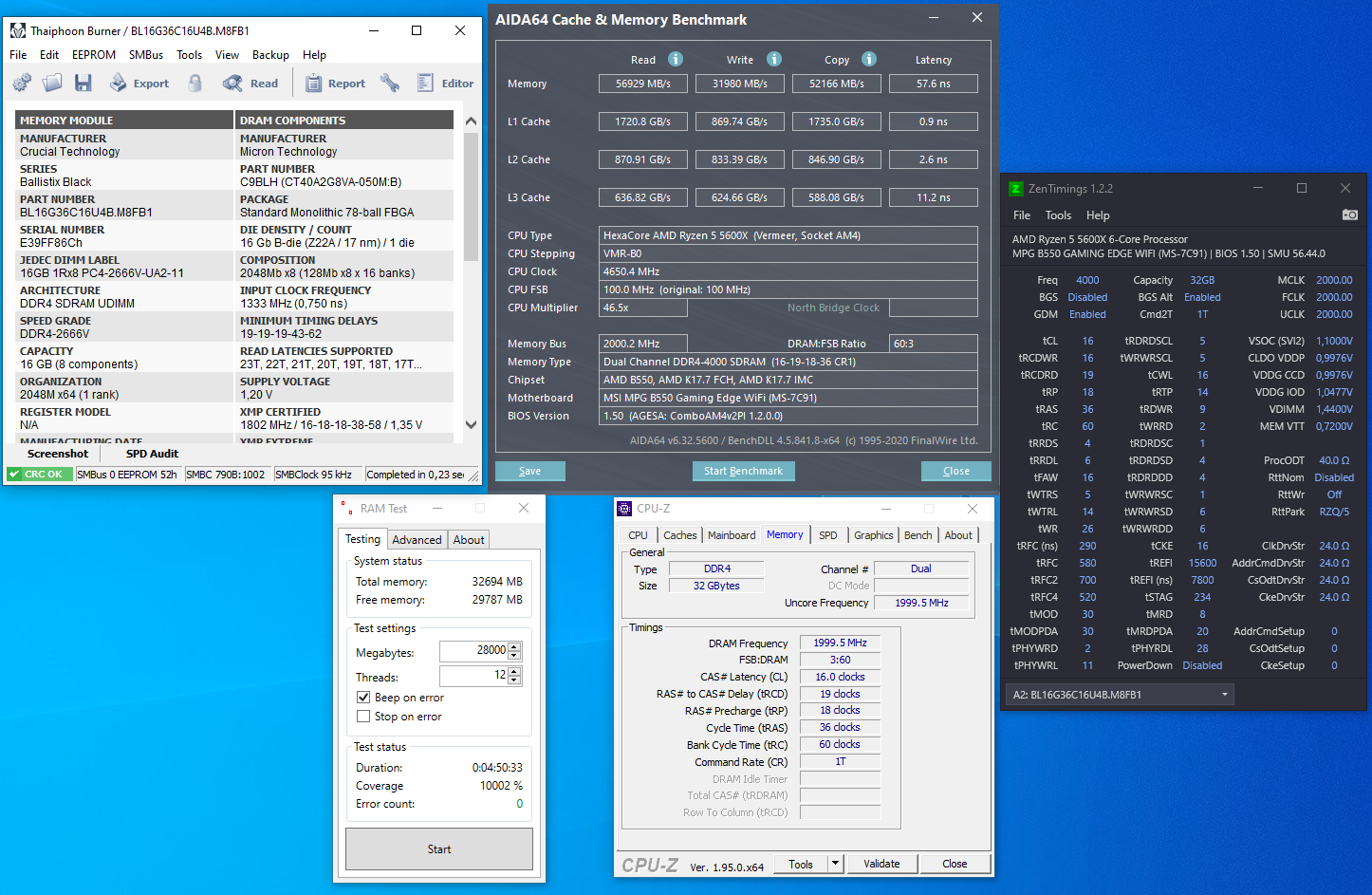Decrease Threads value with down arrow
Image resolution: width=1372 pixels, height=895 pixels.
(x=514, y=680)
